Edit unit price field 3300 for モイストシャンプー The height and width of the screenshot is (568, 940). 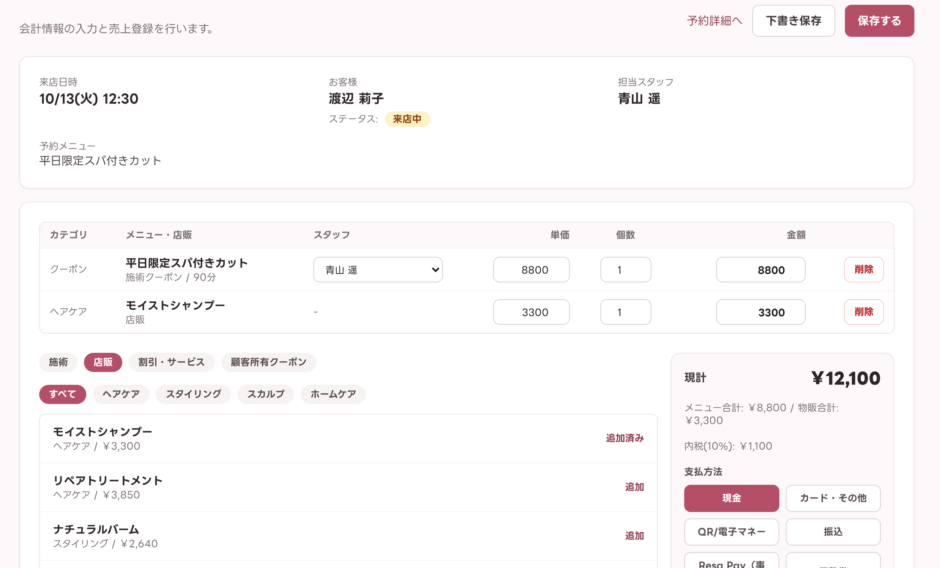531,312
